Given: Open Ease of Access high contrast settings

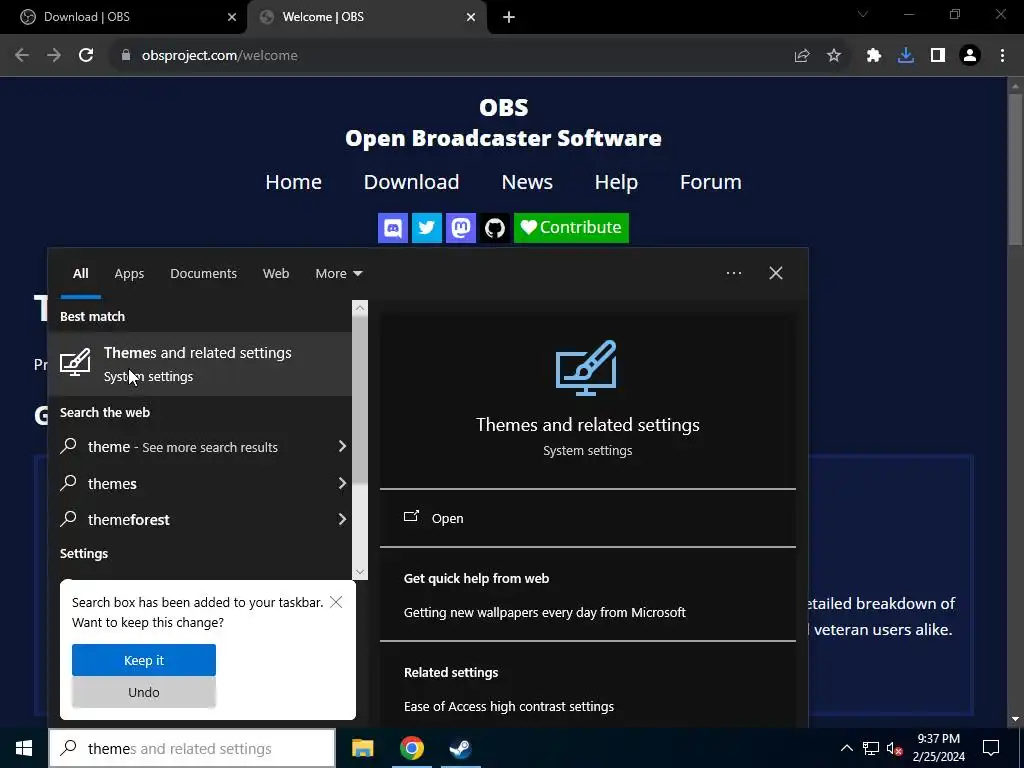Looking at the screenshot, I should tap(509, 707).
